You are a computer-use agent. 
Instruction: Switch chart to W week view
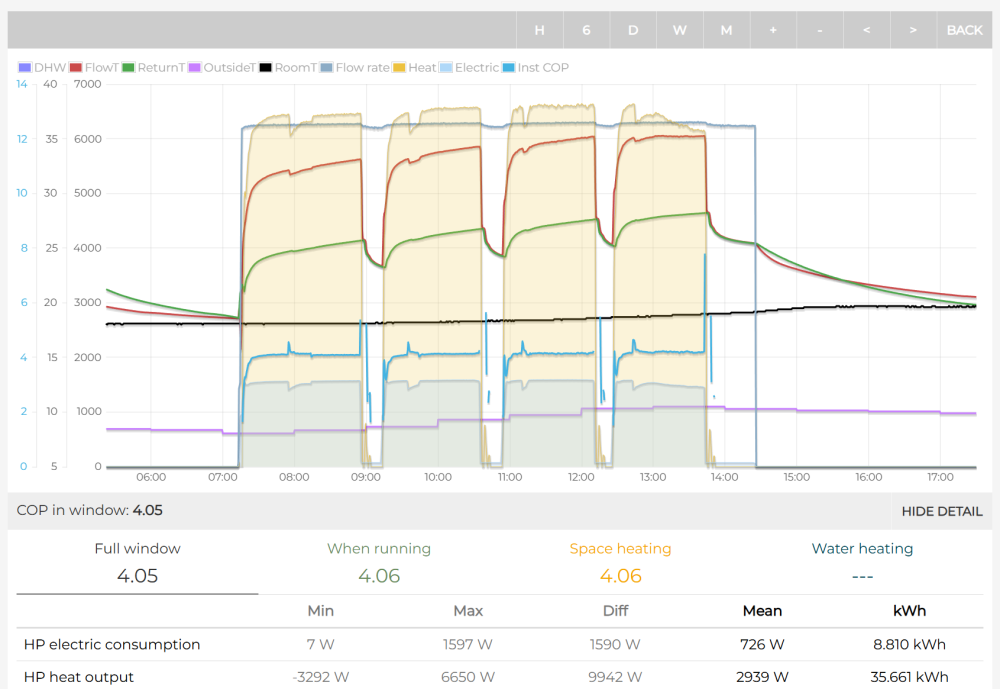(679, 30)
